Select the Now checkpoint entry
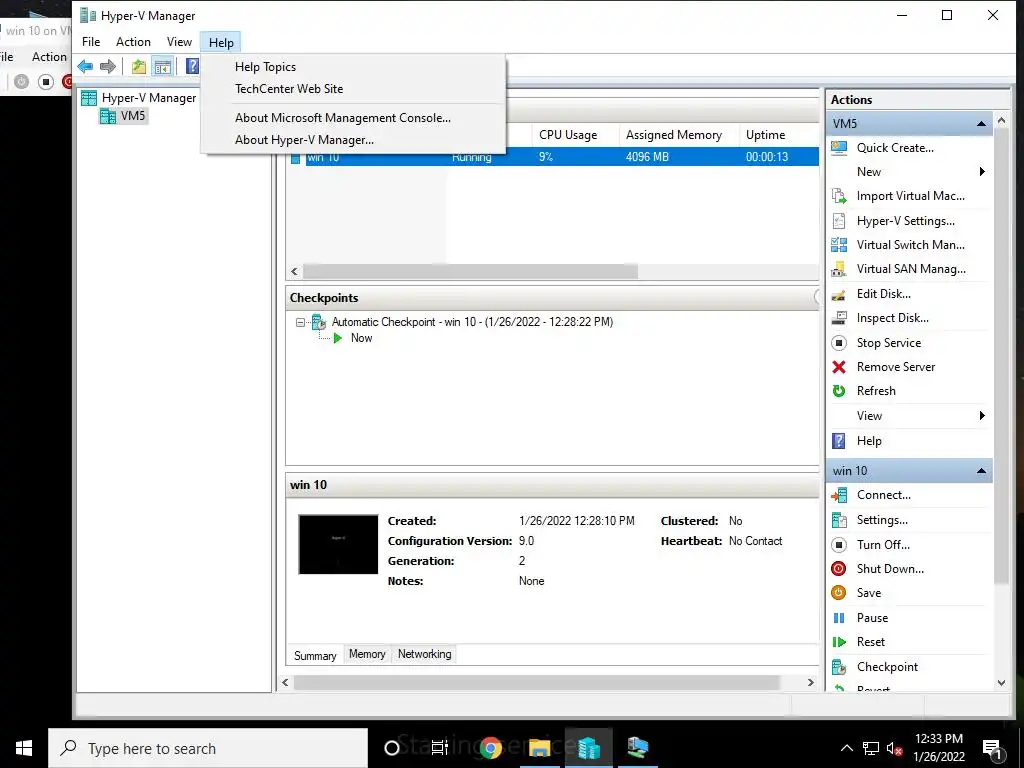 361,338
